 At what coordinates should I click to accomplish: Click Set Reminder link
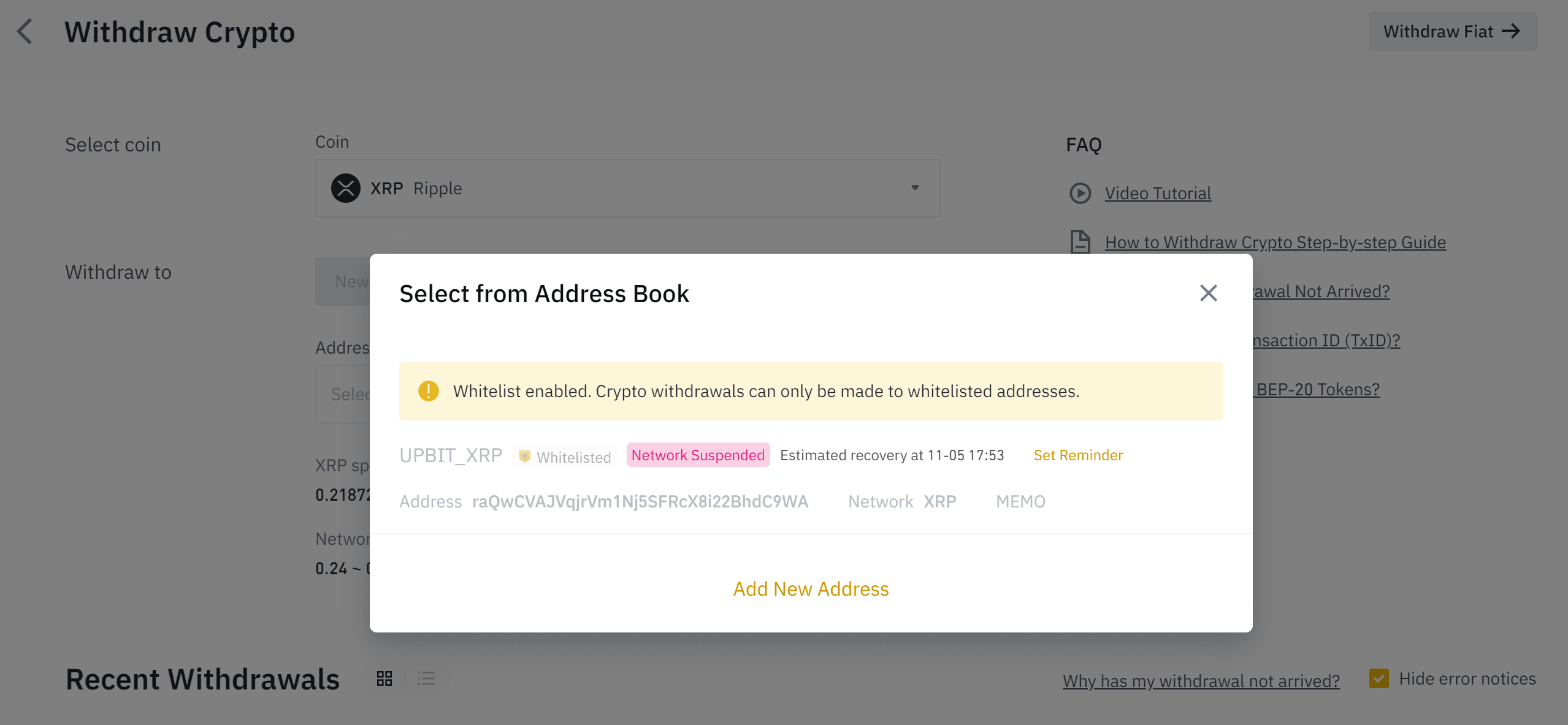click(1078, 455)
